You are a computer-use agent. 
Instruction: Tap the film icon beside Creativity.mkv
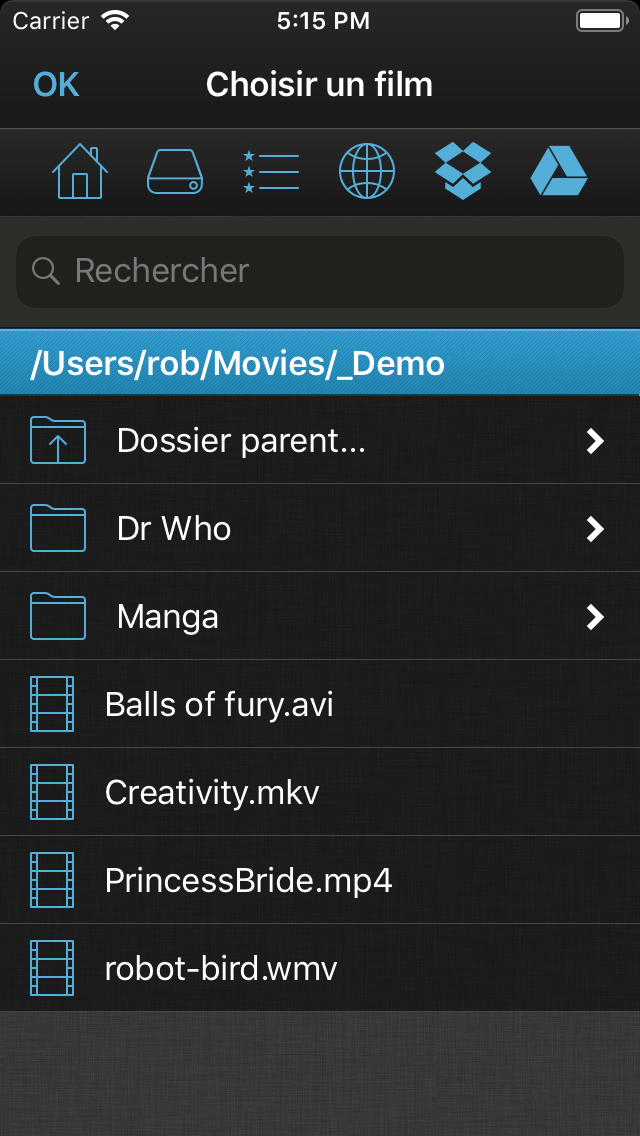coord(52,792)
